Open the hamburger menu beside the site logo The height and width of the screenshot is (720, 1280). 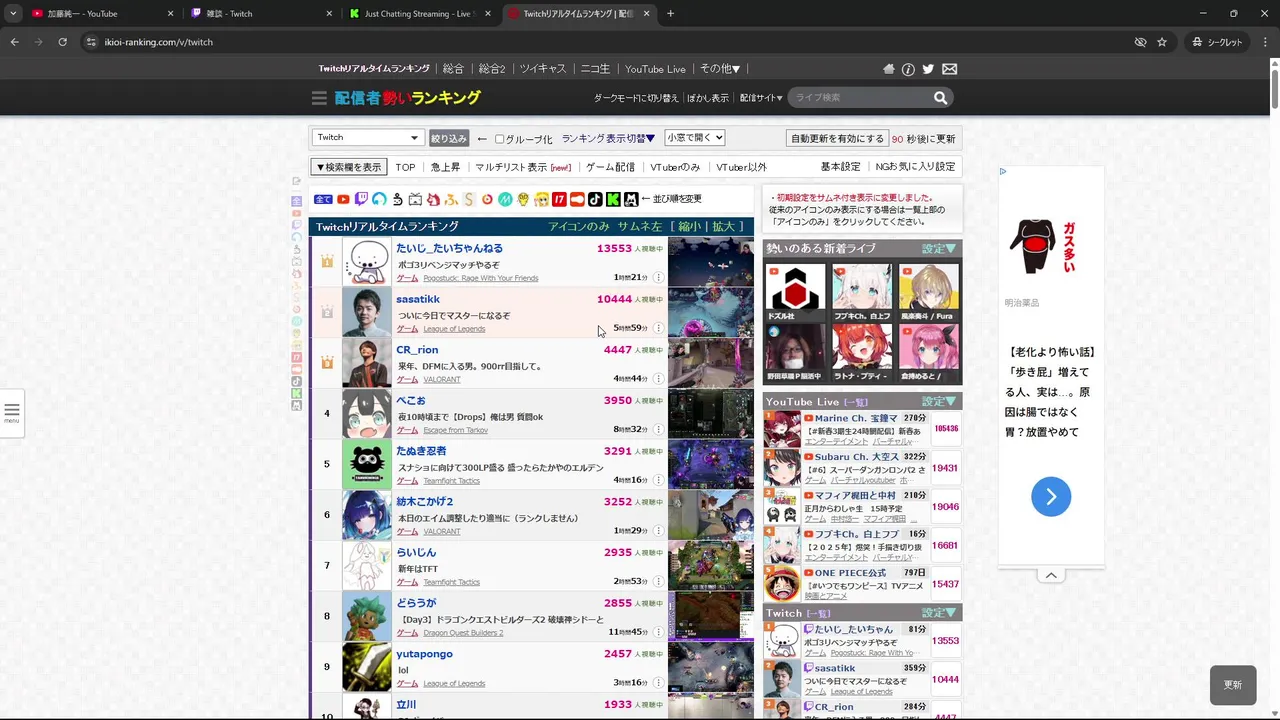[x=319, y=98]
